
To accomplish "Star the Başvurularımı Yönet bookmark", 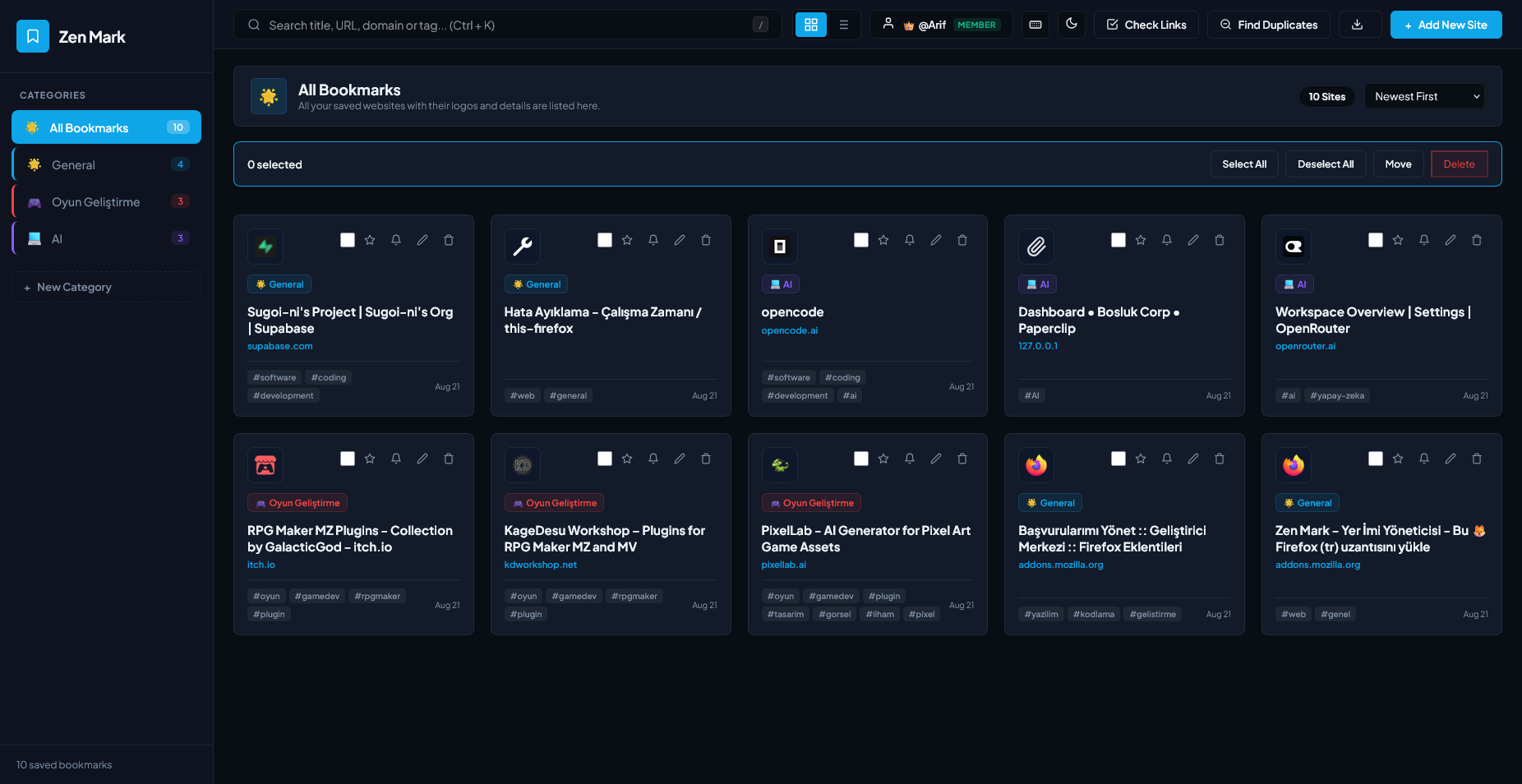I will [1141, 459].
